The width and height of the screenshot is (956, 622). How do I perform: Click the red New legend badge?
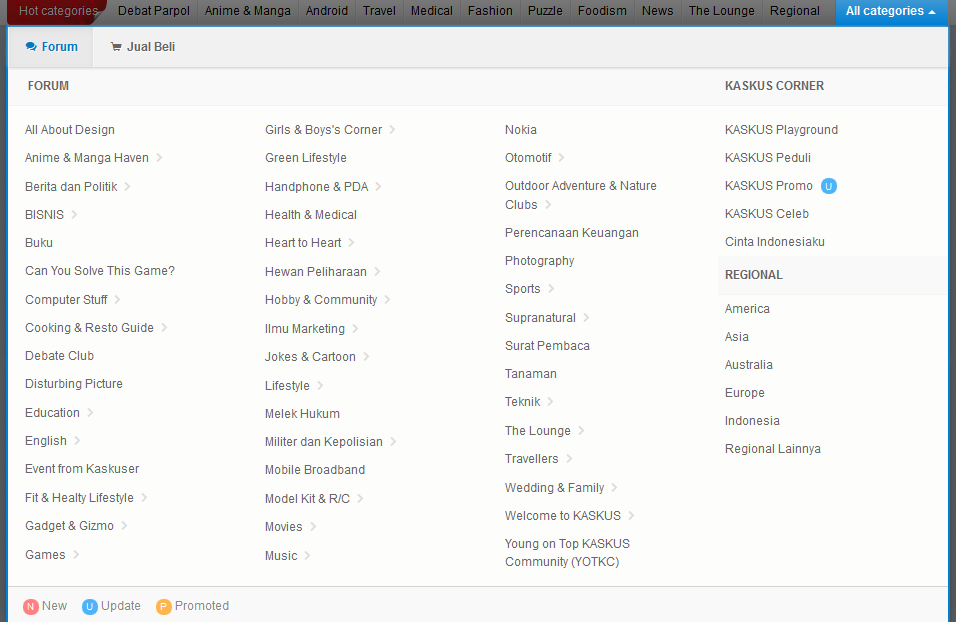30,606
